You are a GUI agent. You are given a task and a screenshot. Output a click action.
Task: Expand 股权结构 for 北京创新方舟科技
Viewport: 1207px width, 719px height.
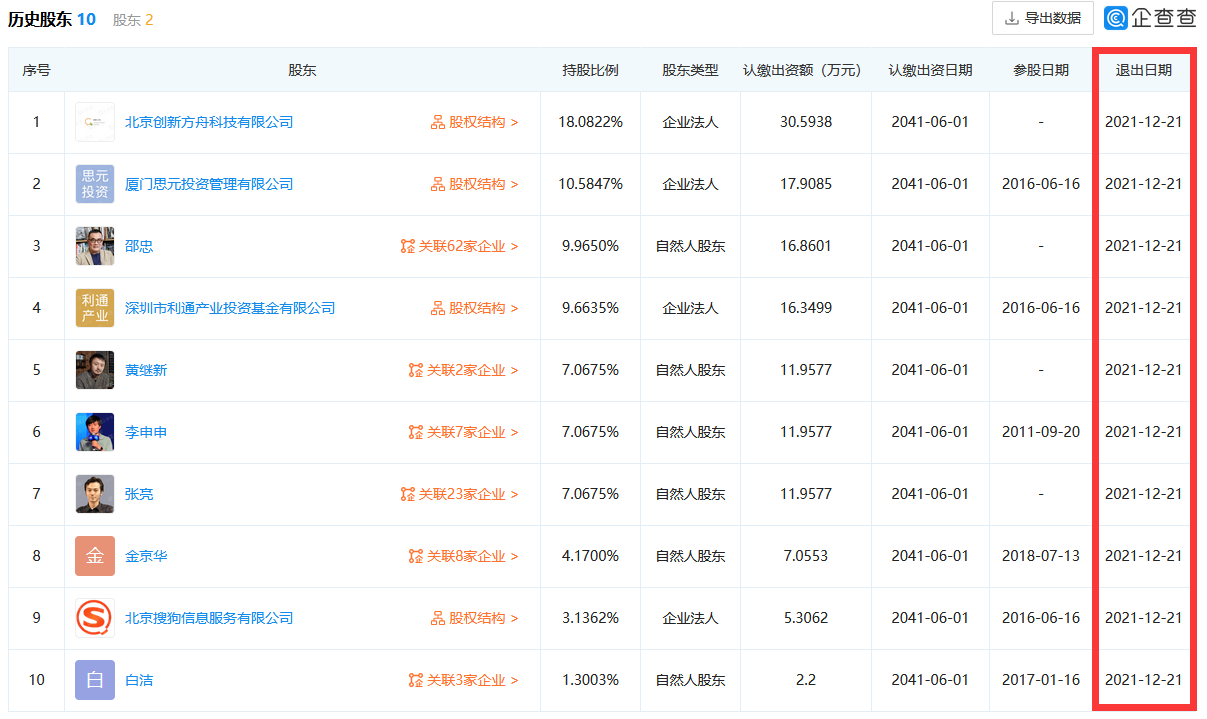click(x=475, y=122)
